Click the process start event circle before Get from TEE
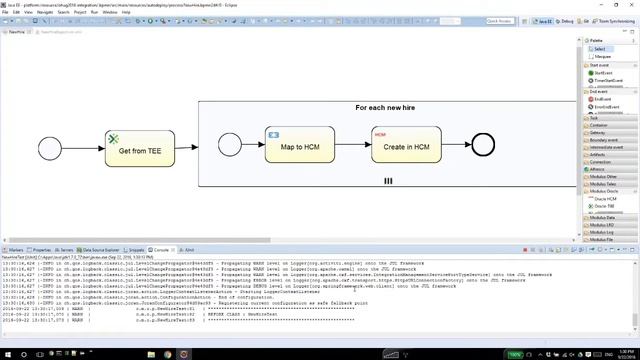The width and height of the screenshot is (640, 360). pos(50,148)
